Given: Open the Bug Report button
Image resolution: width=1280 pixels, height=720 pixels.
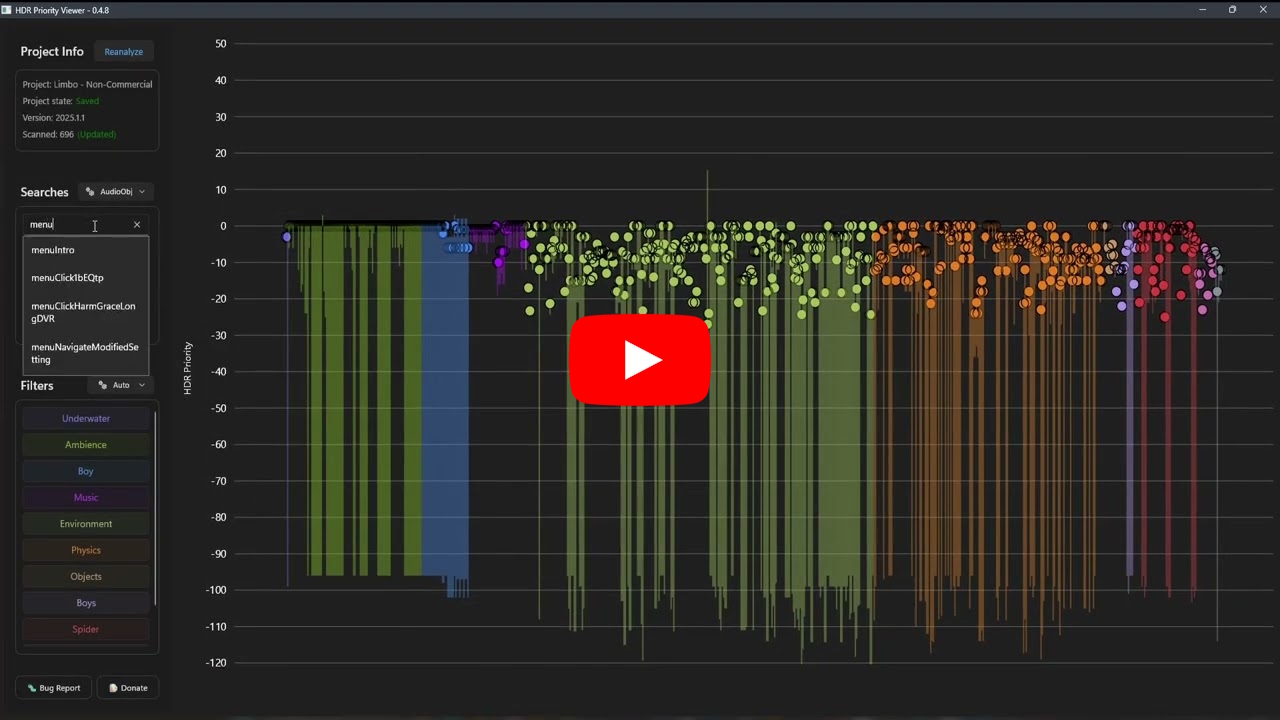Looking at the screenshot, I should click(x=54, y=688).
